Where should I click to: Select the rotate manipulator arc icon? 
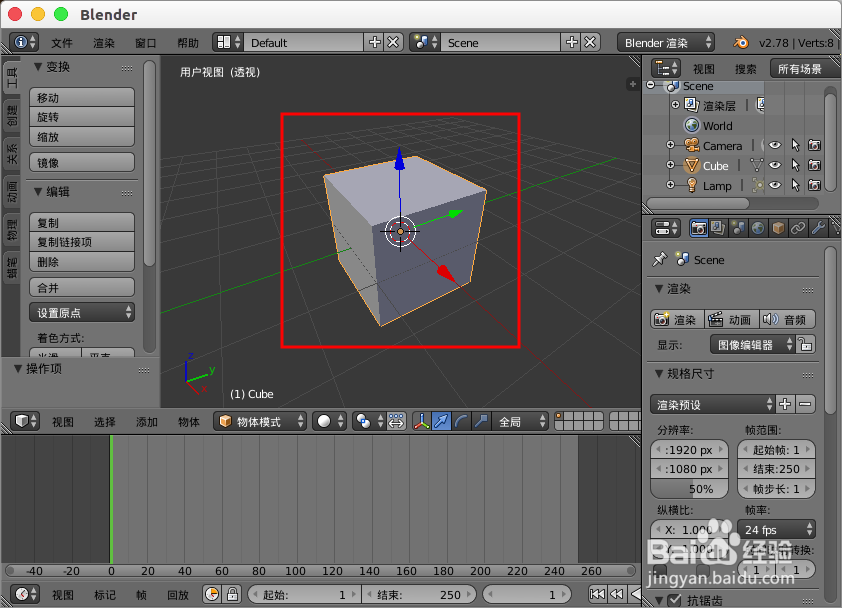tap(461, 422)
